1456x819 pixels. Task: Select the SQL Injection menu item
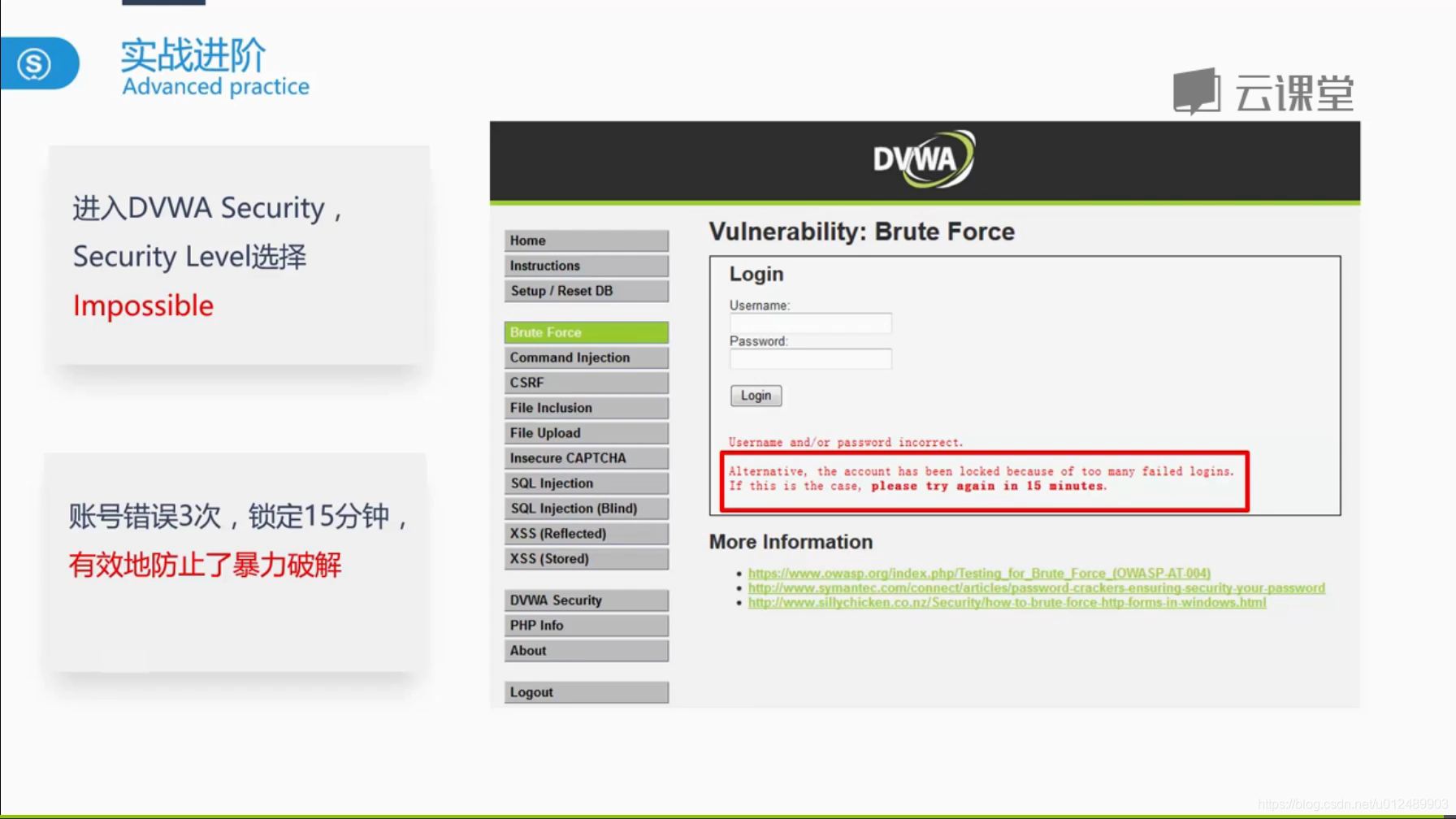point(586,483)
